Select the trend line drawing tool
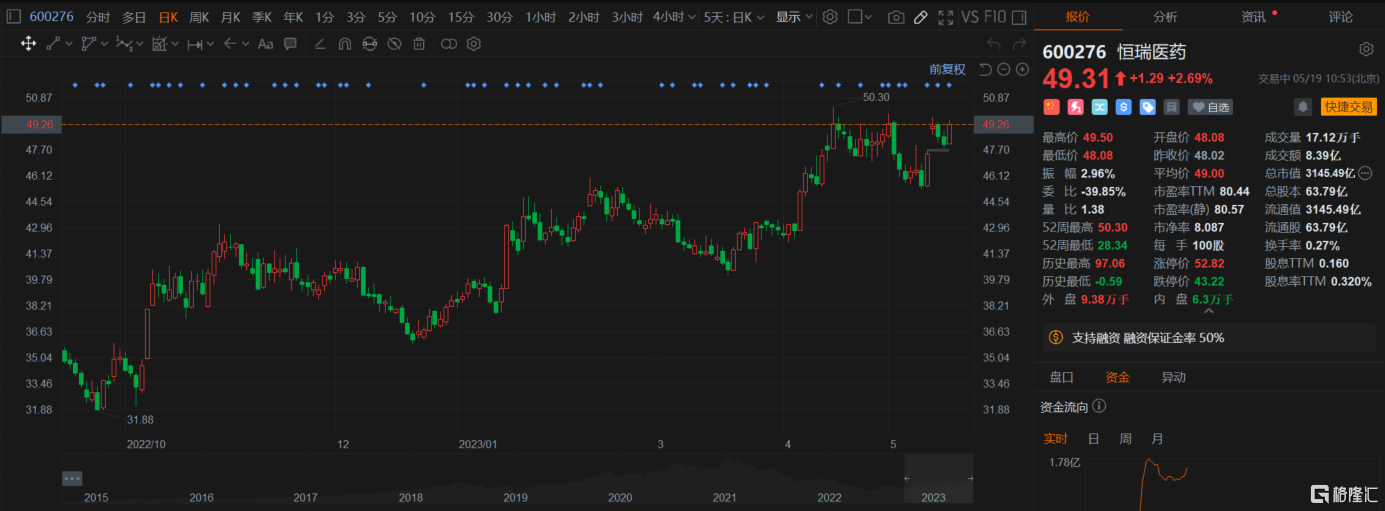Image resolution: width=1385 pixels, height=511 pixels. 53,43
